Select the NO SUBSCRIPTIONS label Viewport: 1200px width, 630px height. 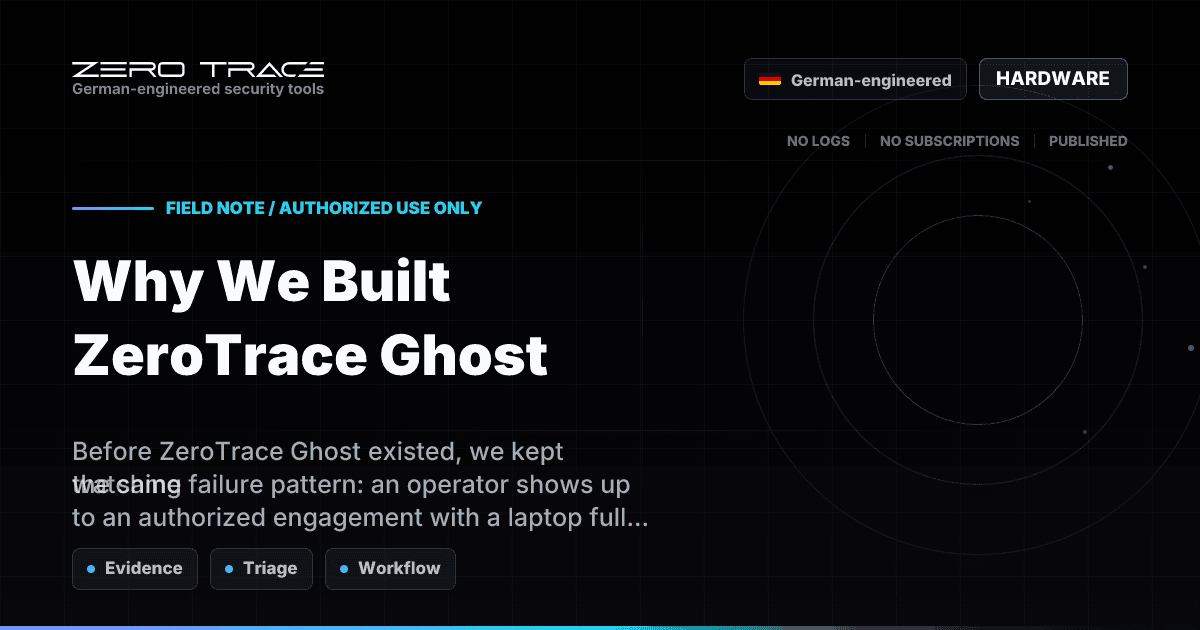click(x=949, y=141)
